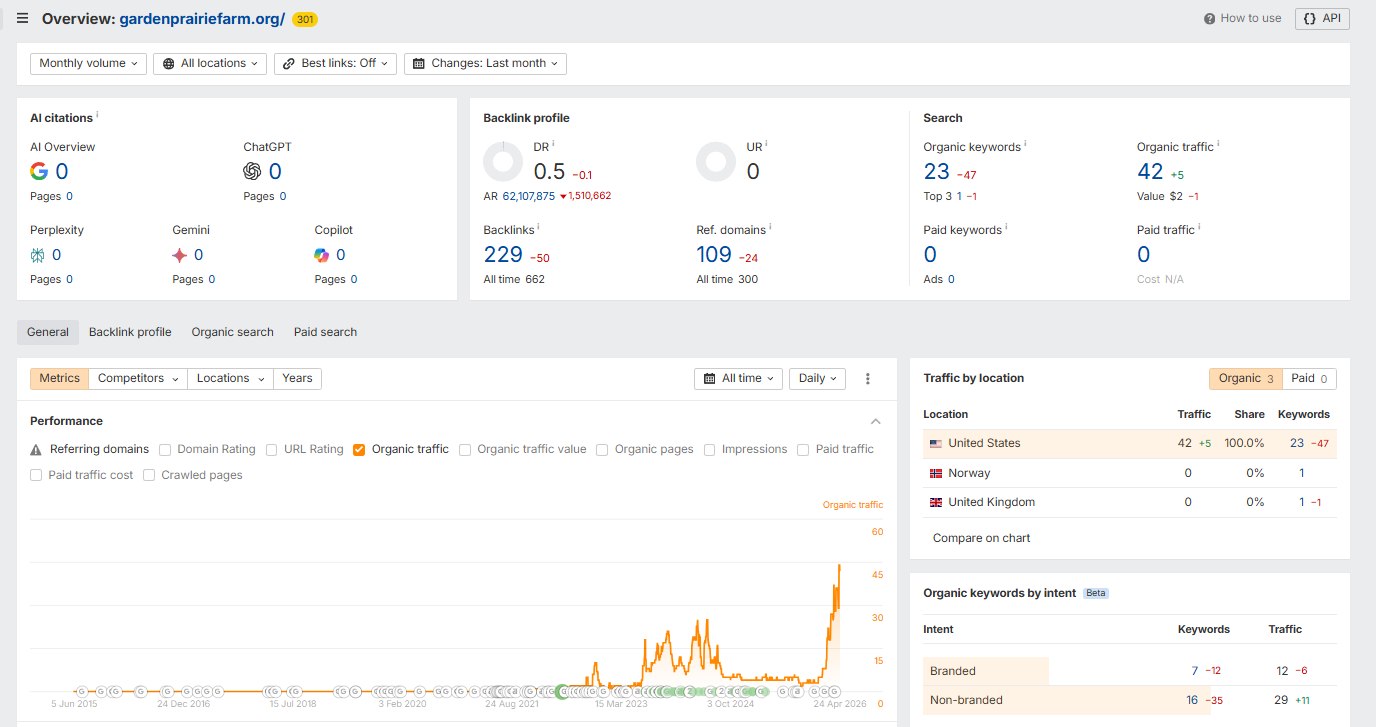Click the Copilot logo icon
The height and width of the screenshot is (727, 1376).
point(322,255)
